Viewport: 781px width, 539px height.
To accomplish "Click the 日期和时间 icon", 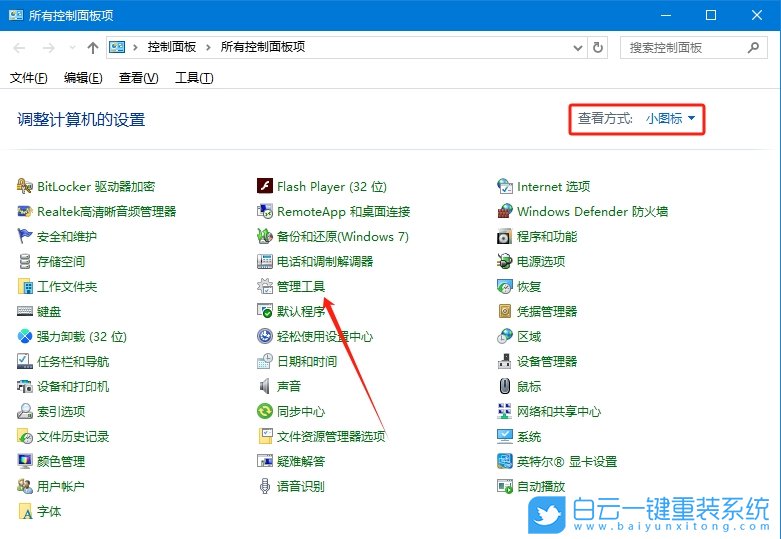I will click(x=264, y=361).
